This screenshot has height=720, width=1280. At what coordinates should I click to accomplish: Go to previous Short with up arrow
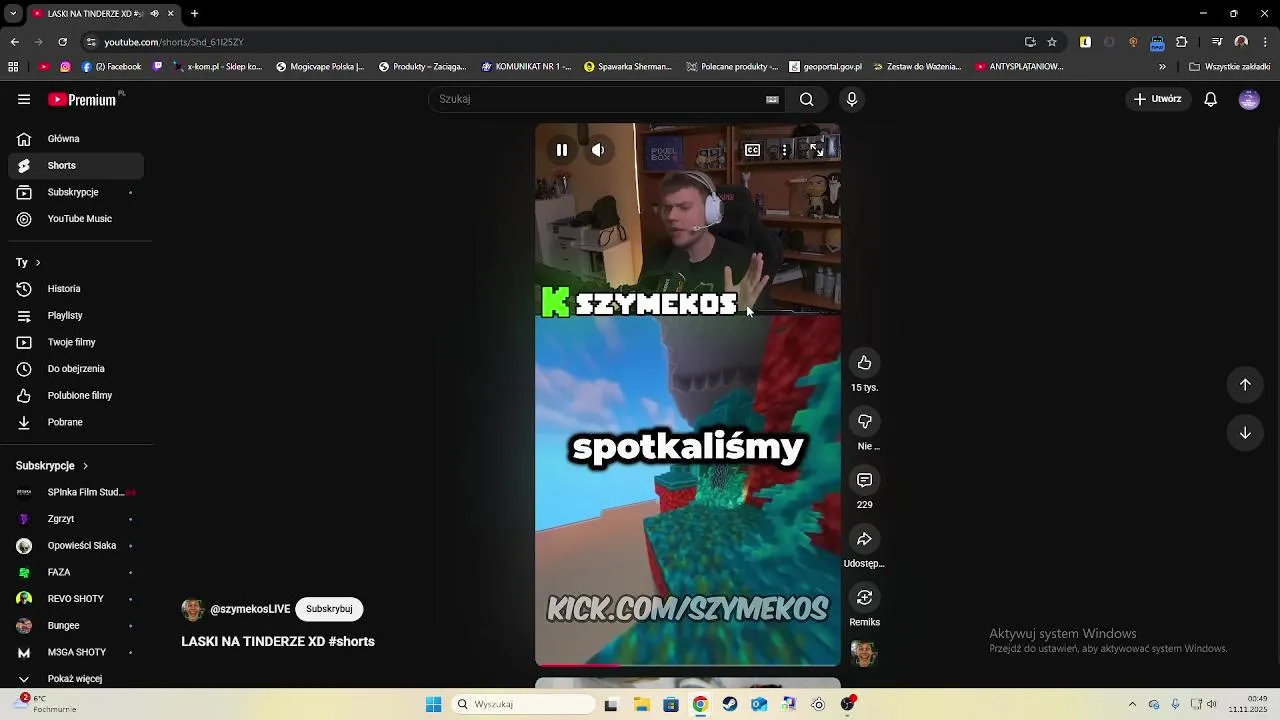1245,385
